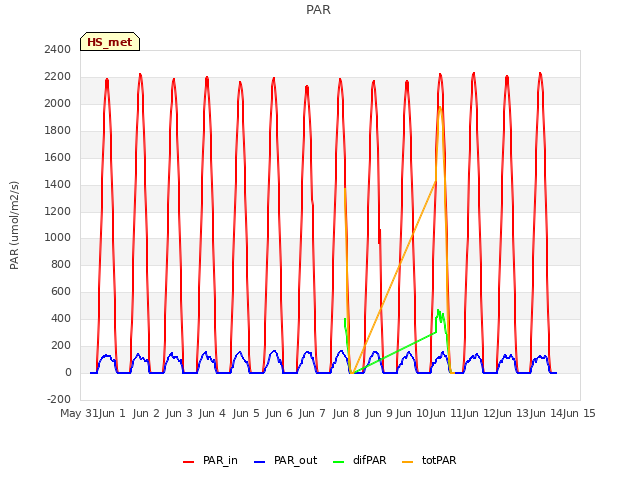
Task: Click the HS_met annotation label
Action: click(x=110, y=42)
